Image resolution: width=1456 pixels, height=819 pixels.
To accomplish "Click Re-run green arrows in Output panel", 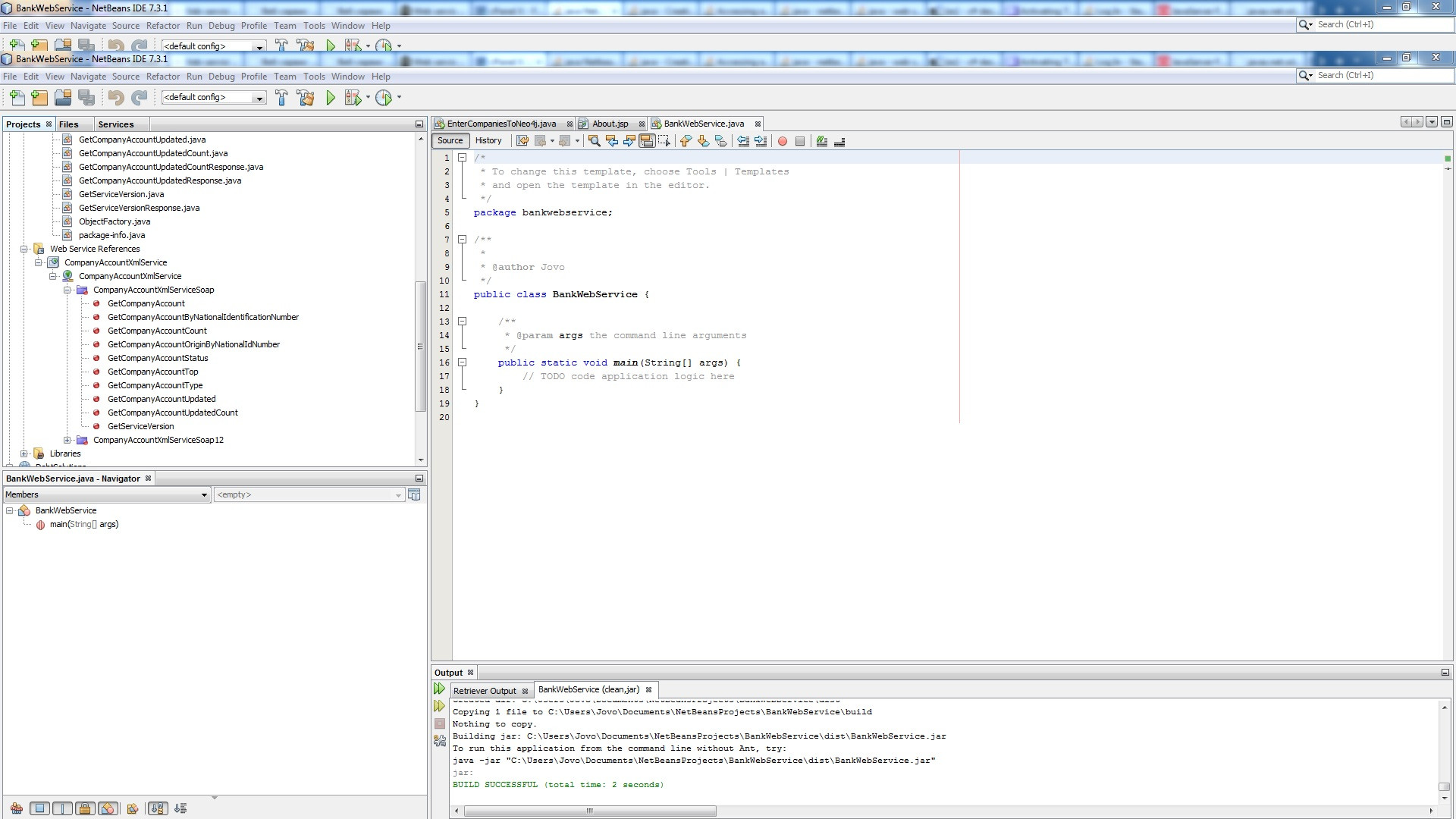I will pos(439,689).
